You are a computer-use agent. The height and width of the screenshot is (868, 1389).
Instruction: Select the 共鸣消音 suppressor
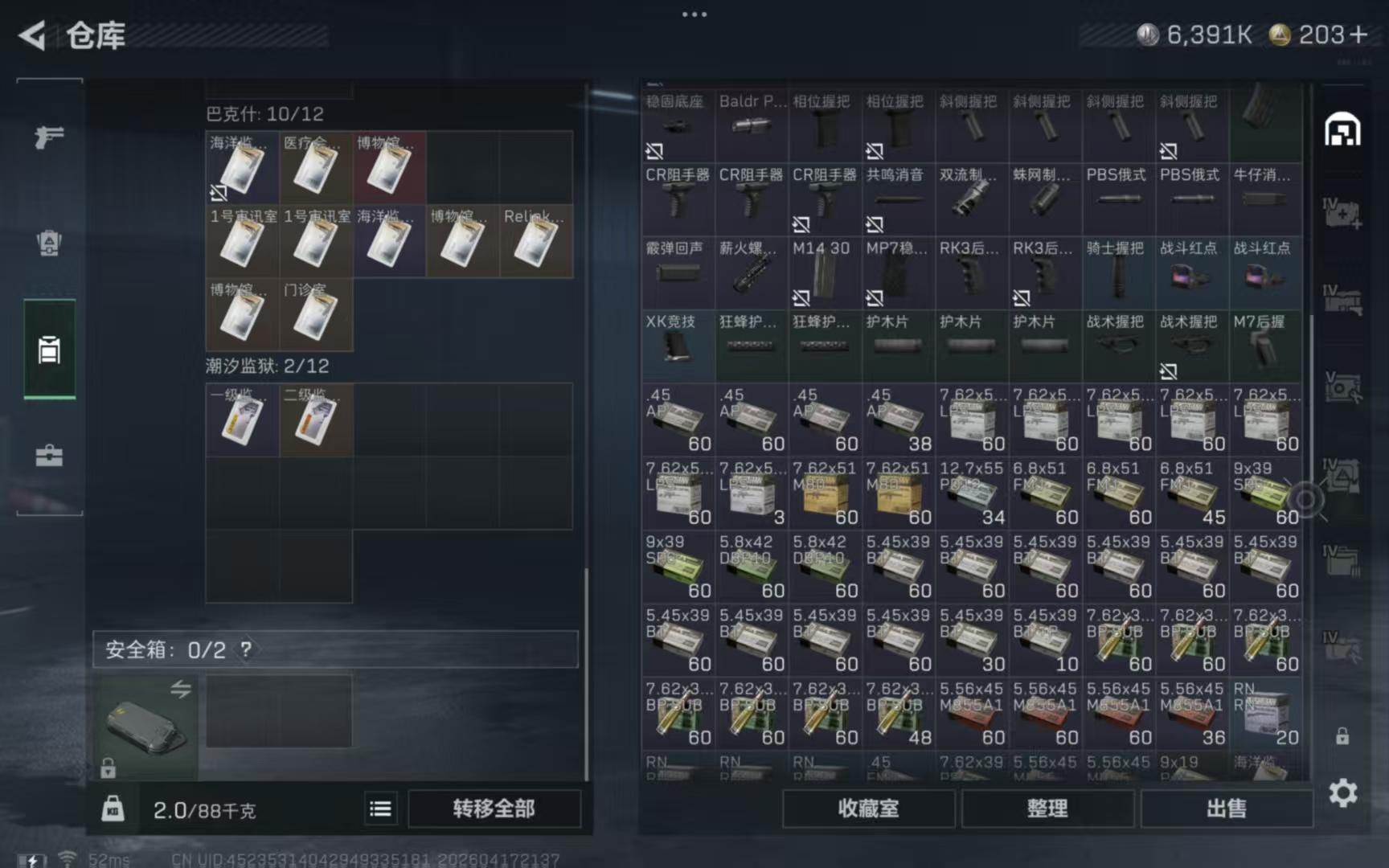point(899,199)
